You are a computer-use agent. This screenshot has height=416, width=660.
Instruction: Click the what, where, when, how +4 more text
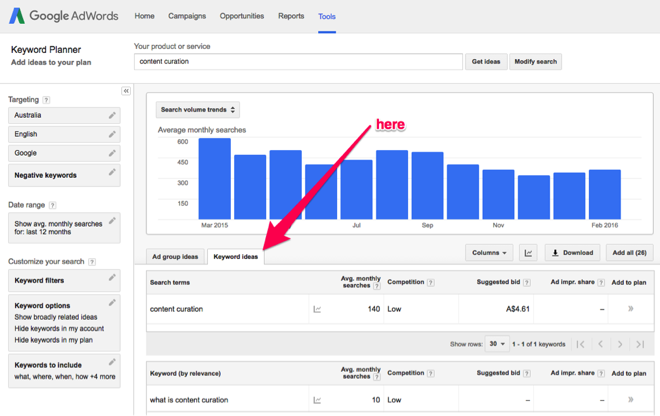click(x=65, y=376)
